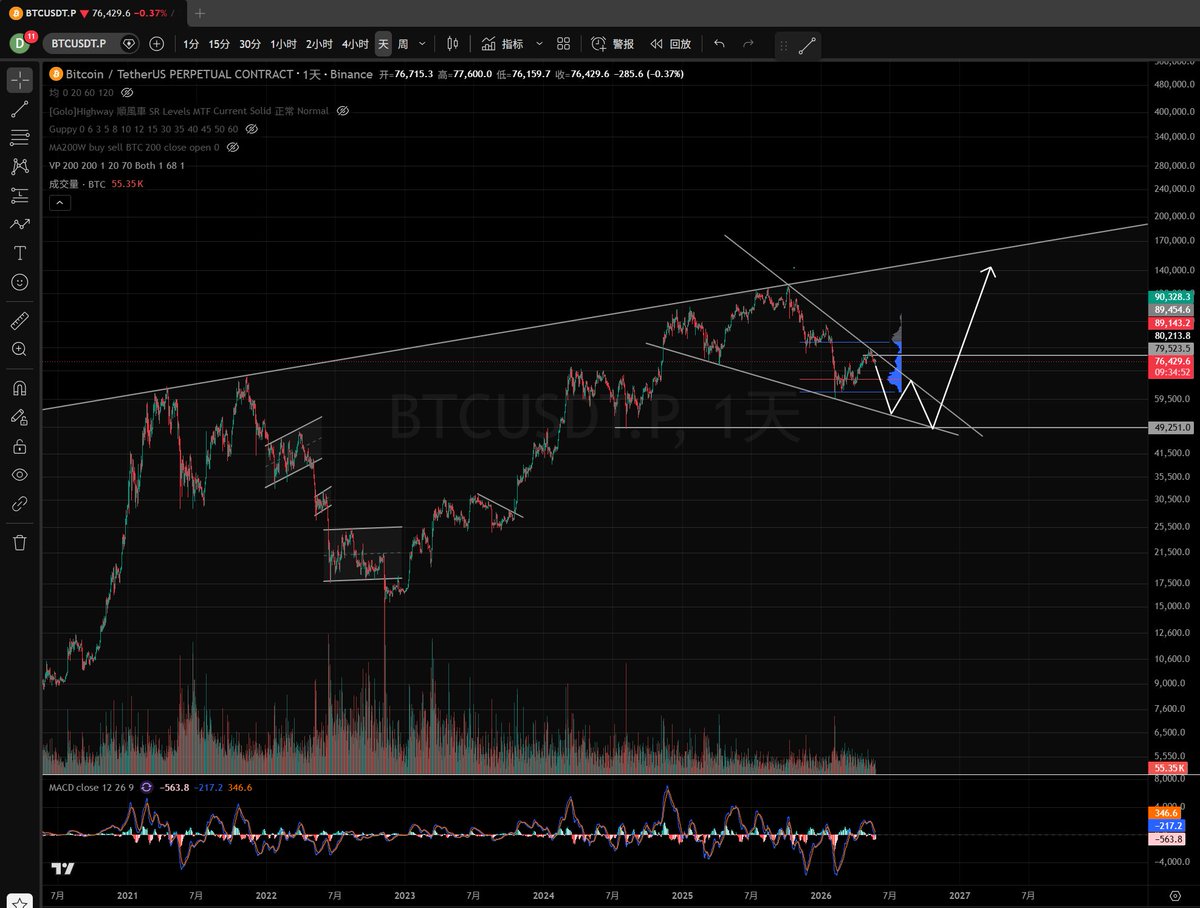The height and width of the screenshot is (908, 1200).
Task: Show the hidden MA200W buy sell indicator
Action: (x=233, y=147)
